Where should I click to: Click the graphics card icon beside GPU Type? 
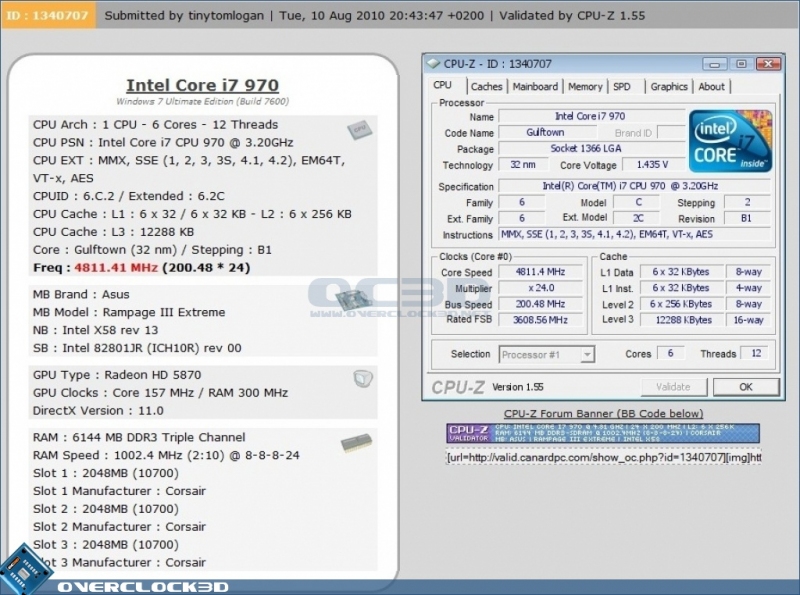click(x=362, y=377)
